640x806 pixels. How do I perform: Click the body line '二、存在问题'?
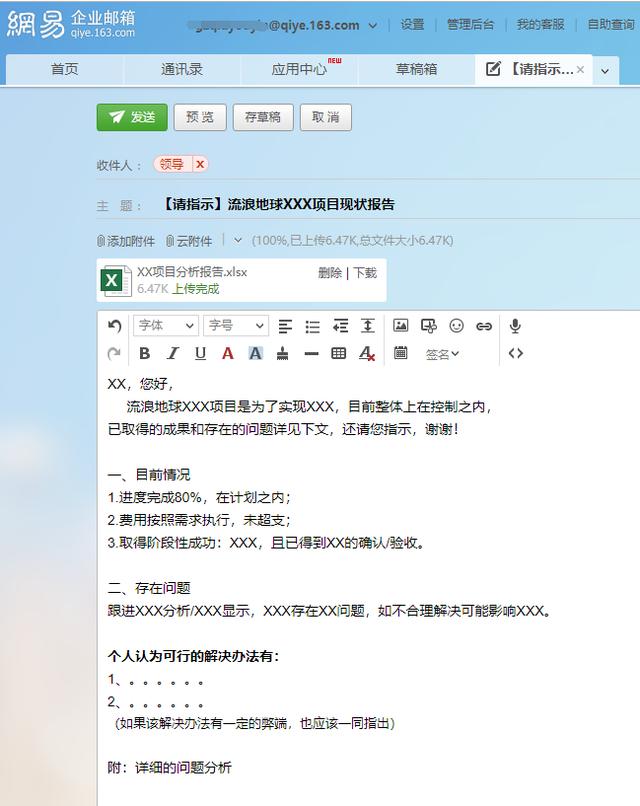coord(149,588)
